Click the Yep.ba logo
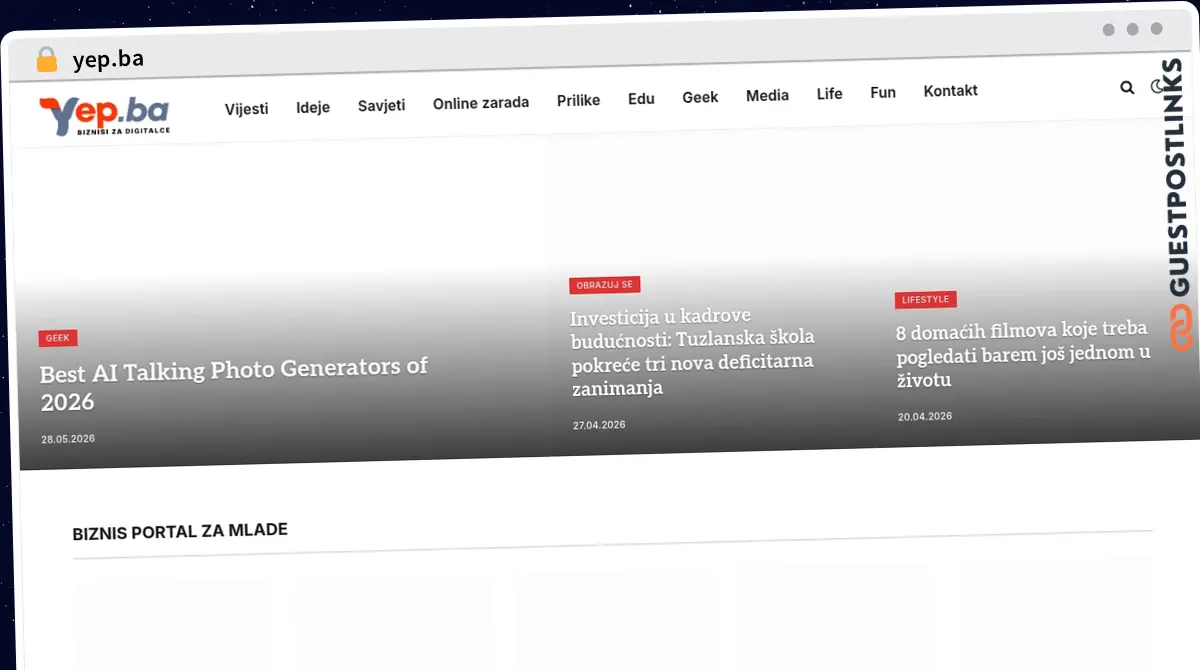The image size is (1200, 670). (x=104, y=116)
